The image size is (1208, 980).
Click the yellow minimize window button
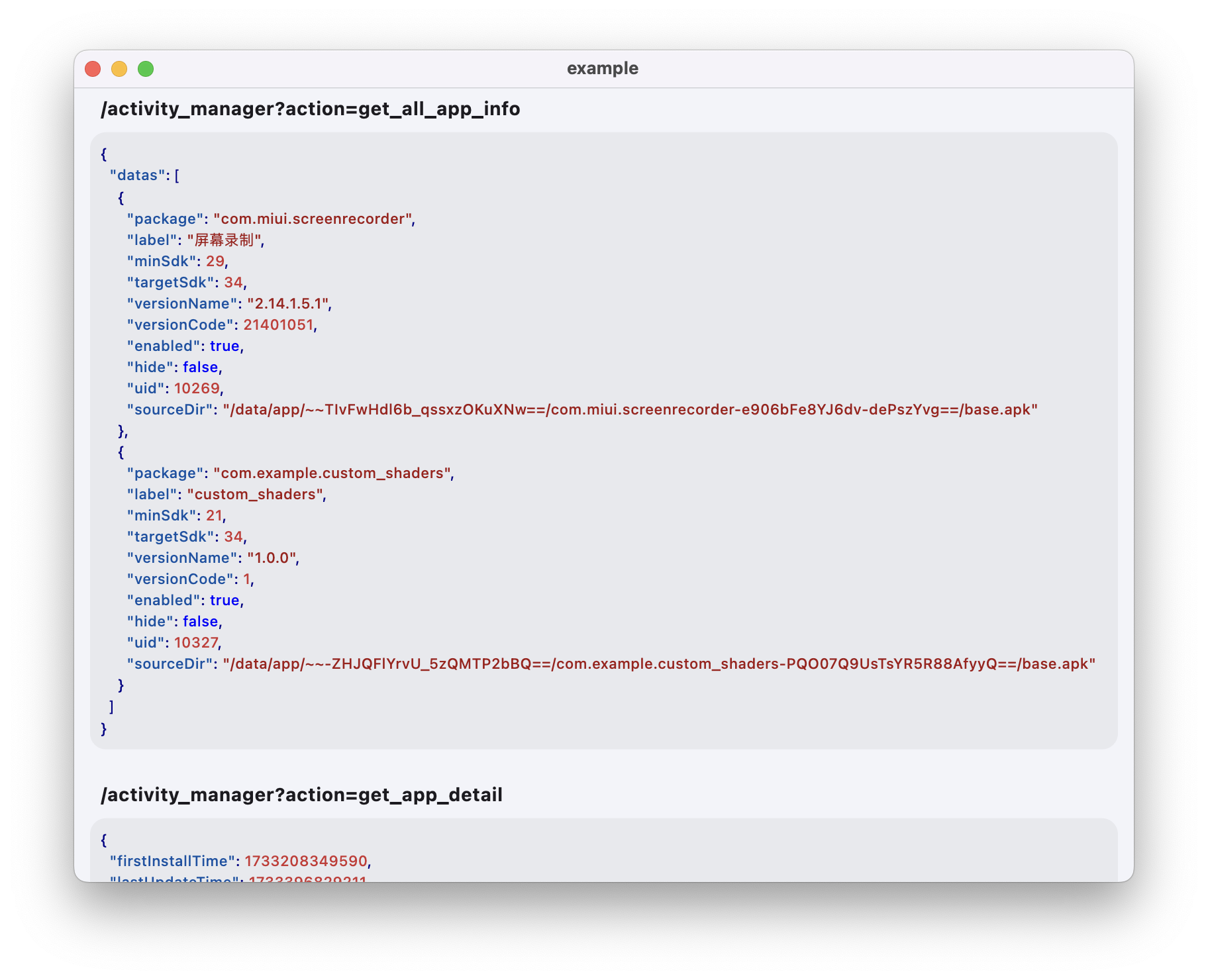pos(119,69)
